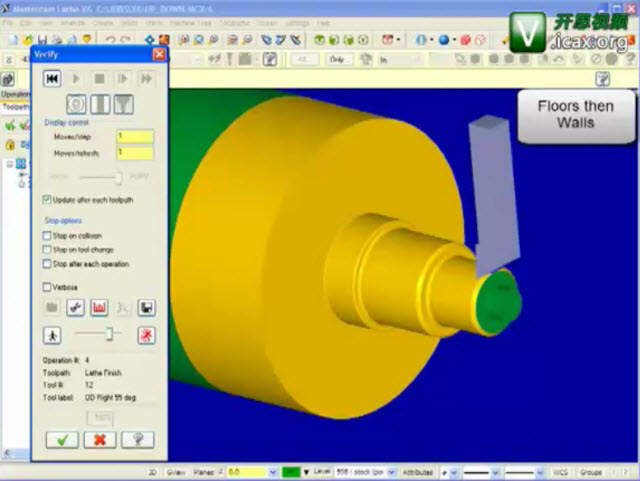Click the Undo arrow toolbar icon

click(x=111, y=40)
